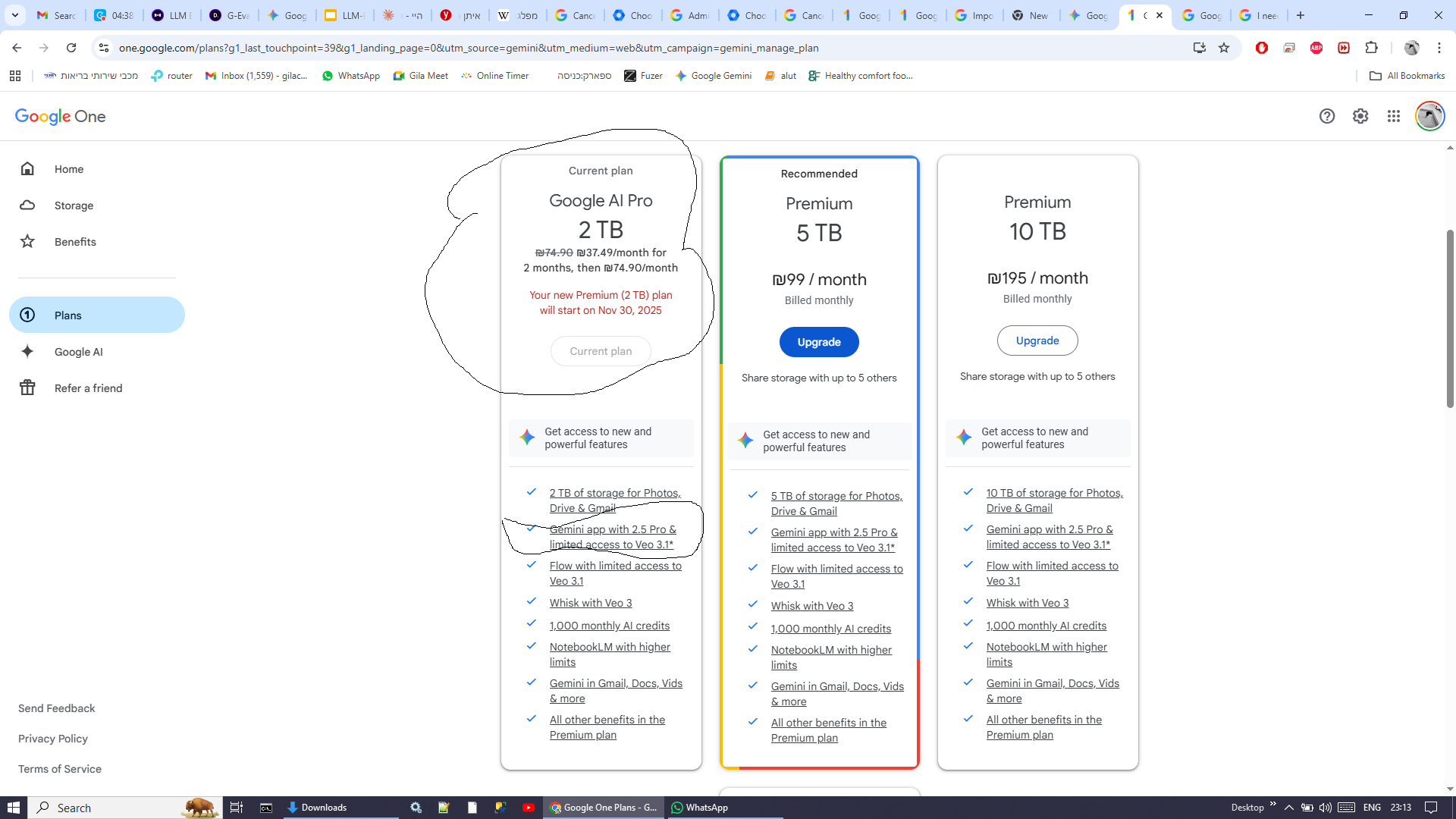Screen dimensions: 1456x819
Task: Open Benefits sidebar item
Action: click(x=75, y=242)
